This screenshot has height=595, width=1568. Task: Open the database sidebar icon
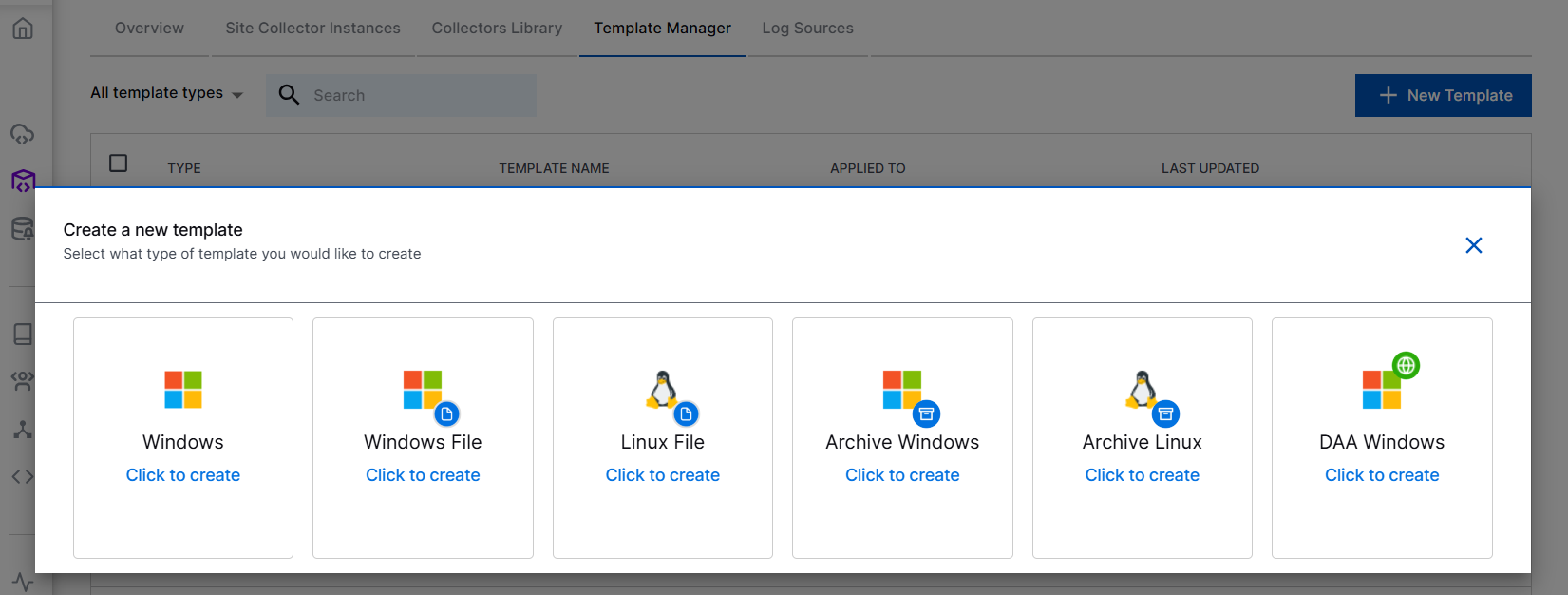pos(22,228)
